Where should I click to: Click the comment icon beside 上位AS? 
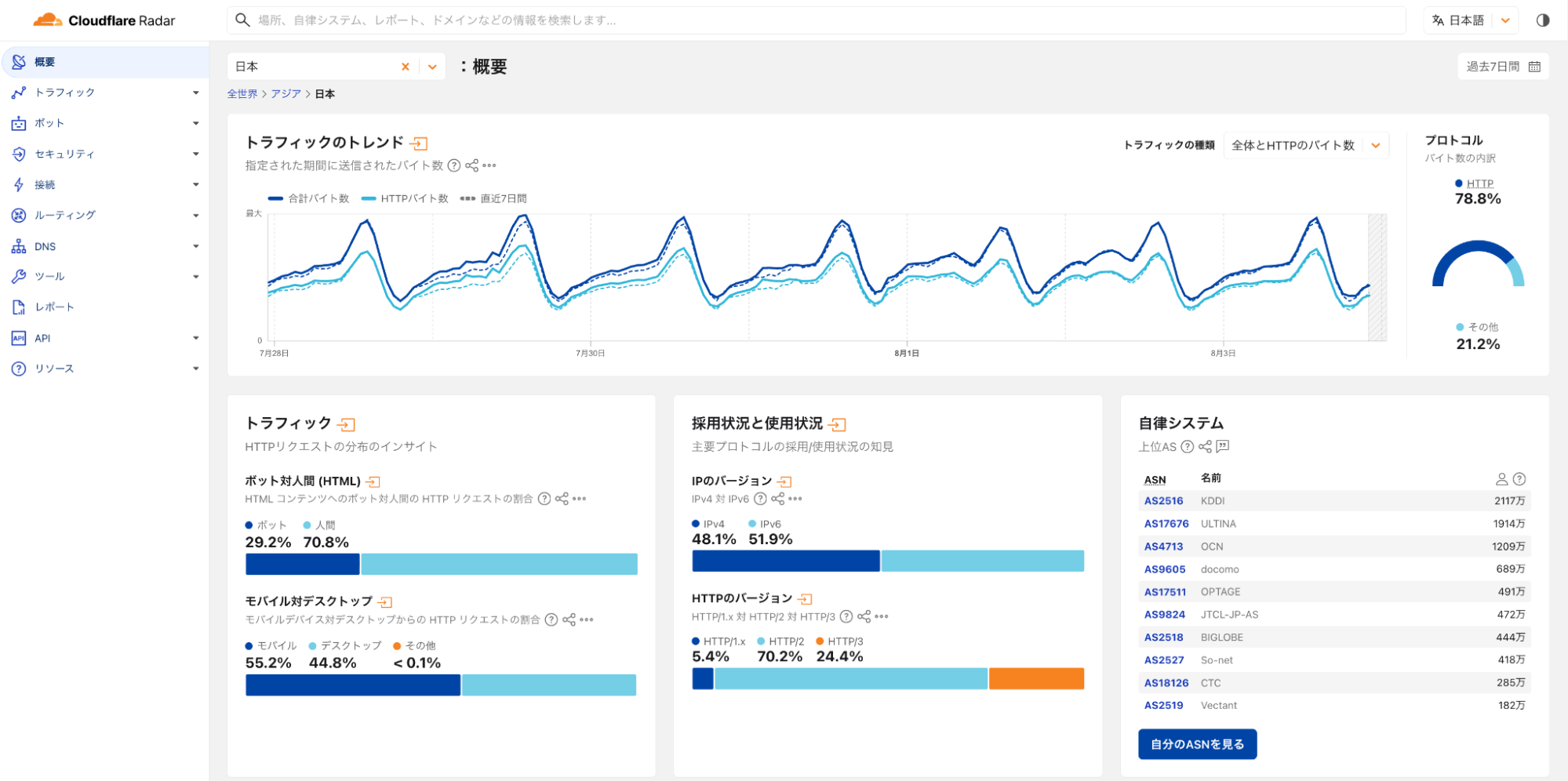click(1222, 446)
